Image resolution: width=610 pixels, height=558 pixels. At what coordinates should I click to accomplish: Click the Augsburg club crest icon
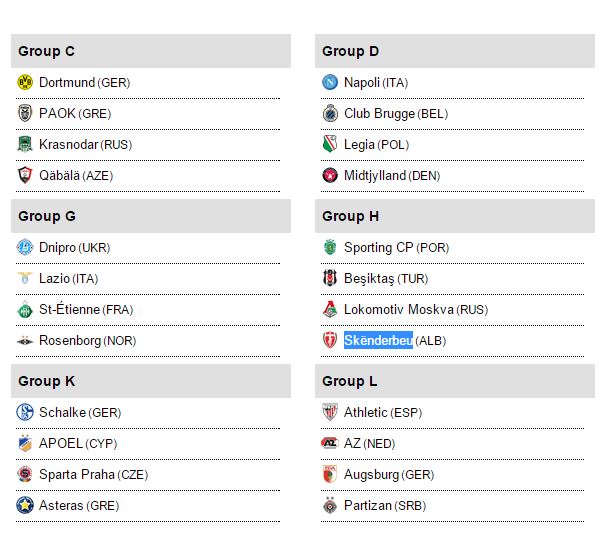(x=330, y=474)
